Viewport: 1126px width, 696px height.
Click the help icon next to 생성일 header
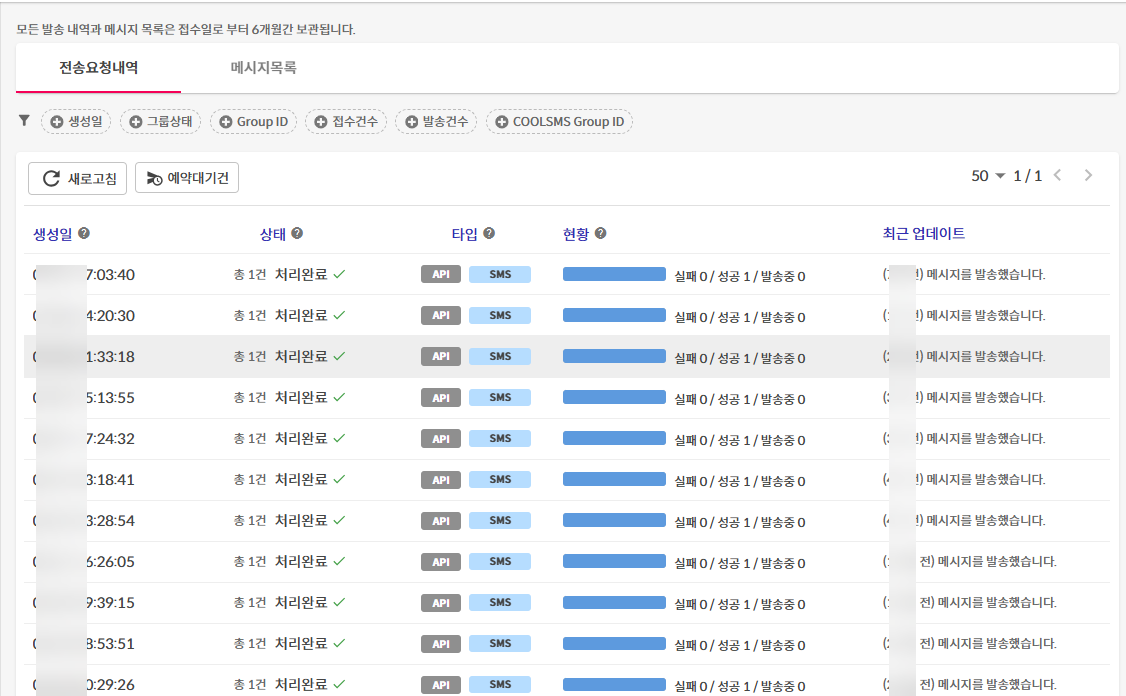84,232
